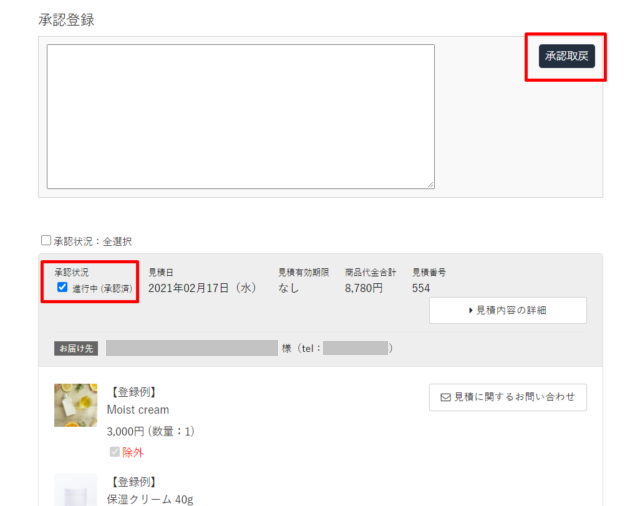Click the 保湿クリーム 40g product name
This screenshot has height=506, width=640.
click(x=150, y=499)
